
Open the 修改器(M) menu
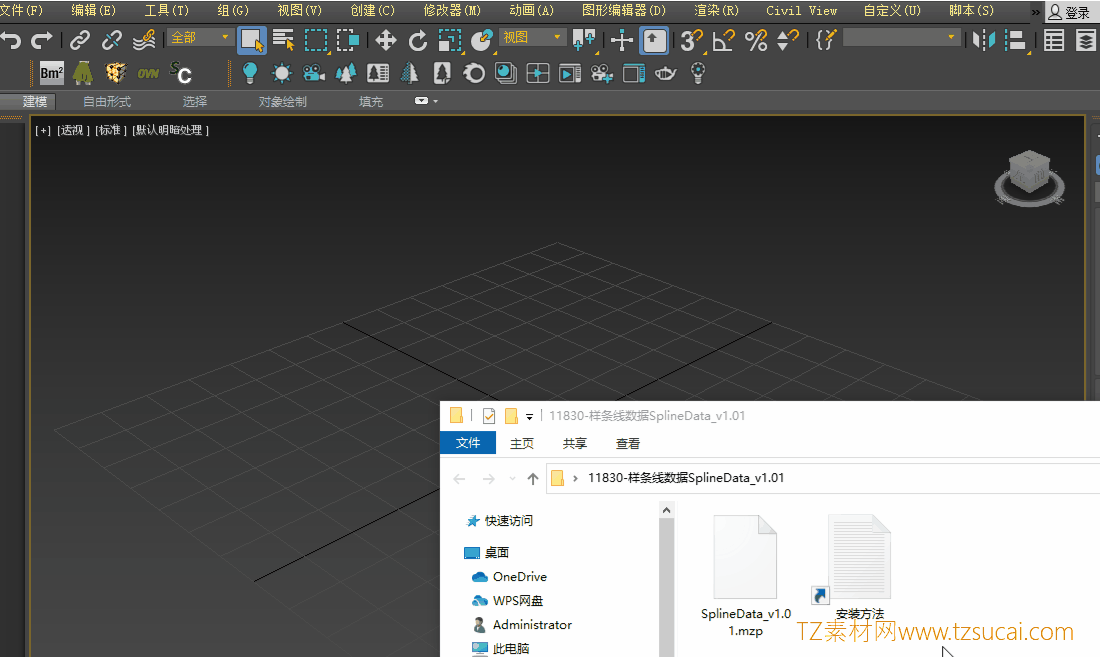[452, 11]
